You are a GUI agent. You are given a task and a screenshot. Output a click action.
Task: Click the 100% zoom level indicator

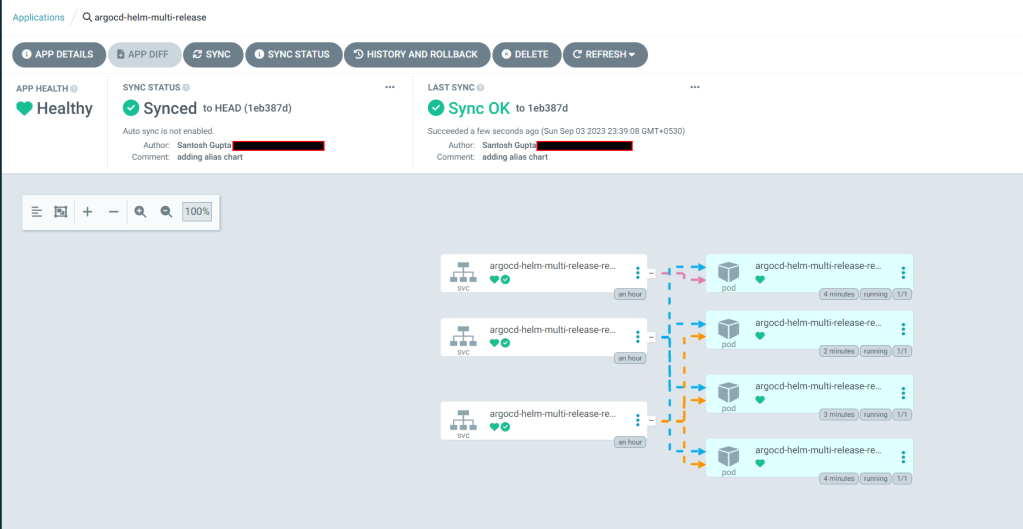tap(197, 211)
